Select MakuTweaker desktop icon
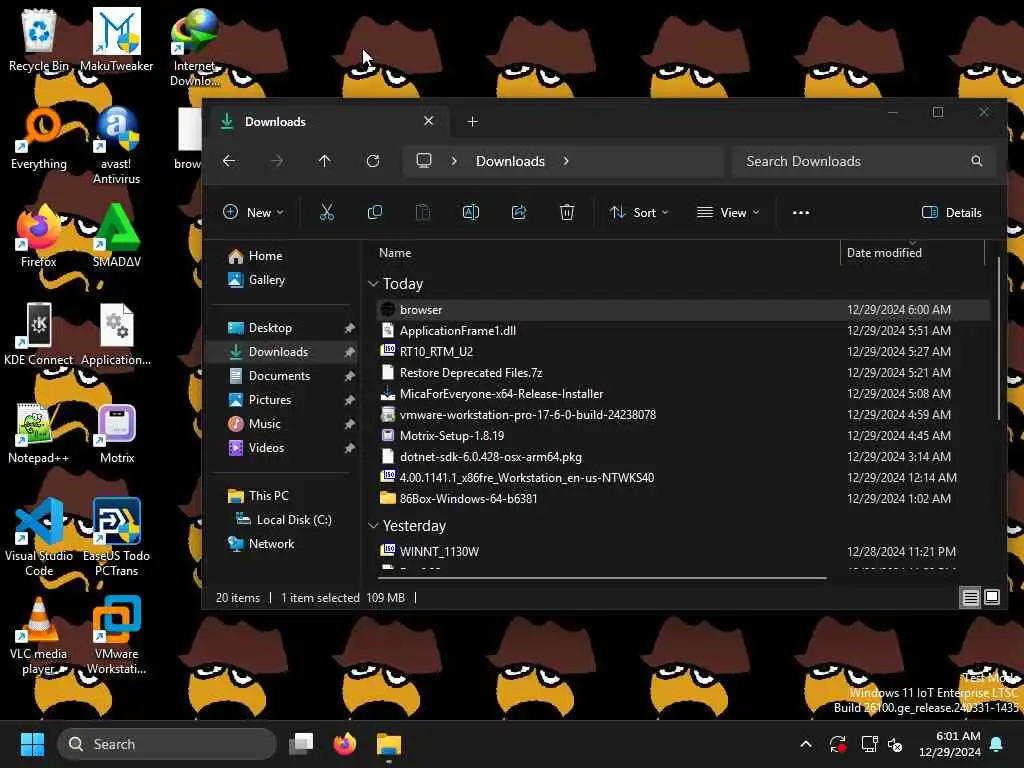The width and height of the screenshot is (1024, 768). (x=116, y=40)
